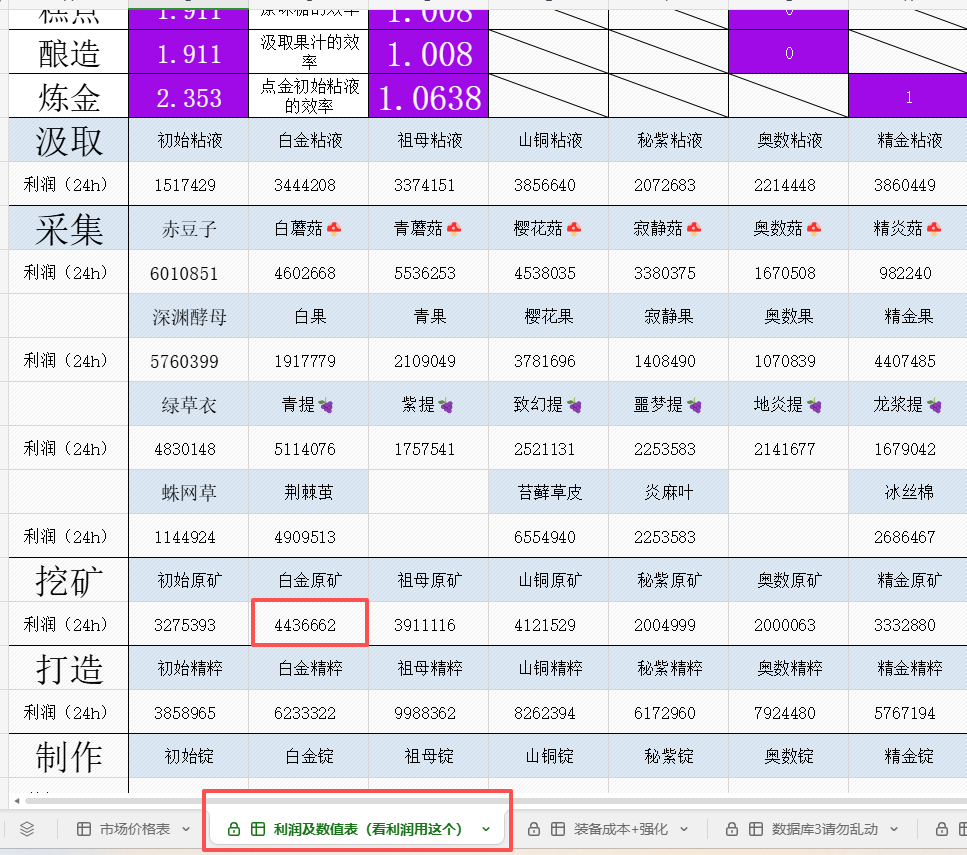Switch to the 装备成本+强化 sheet tab
This screenshot has width=967, height=855.
[x=620, y=829]
